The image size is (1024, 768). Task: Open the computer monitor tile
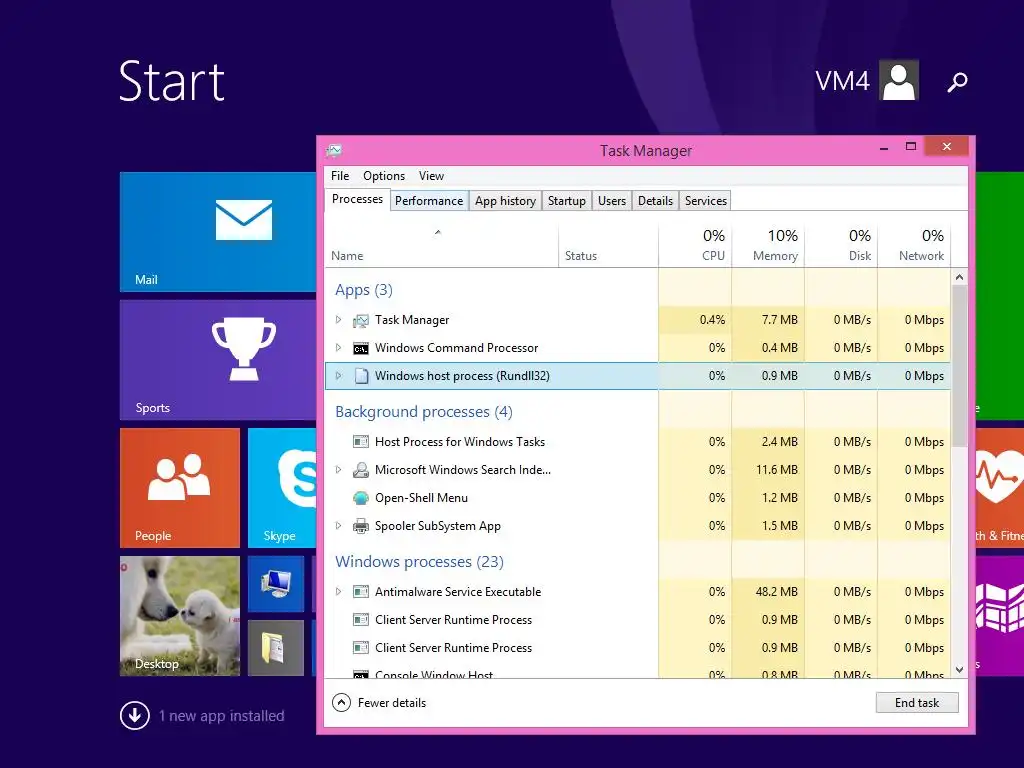[x=276, y=584]
